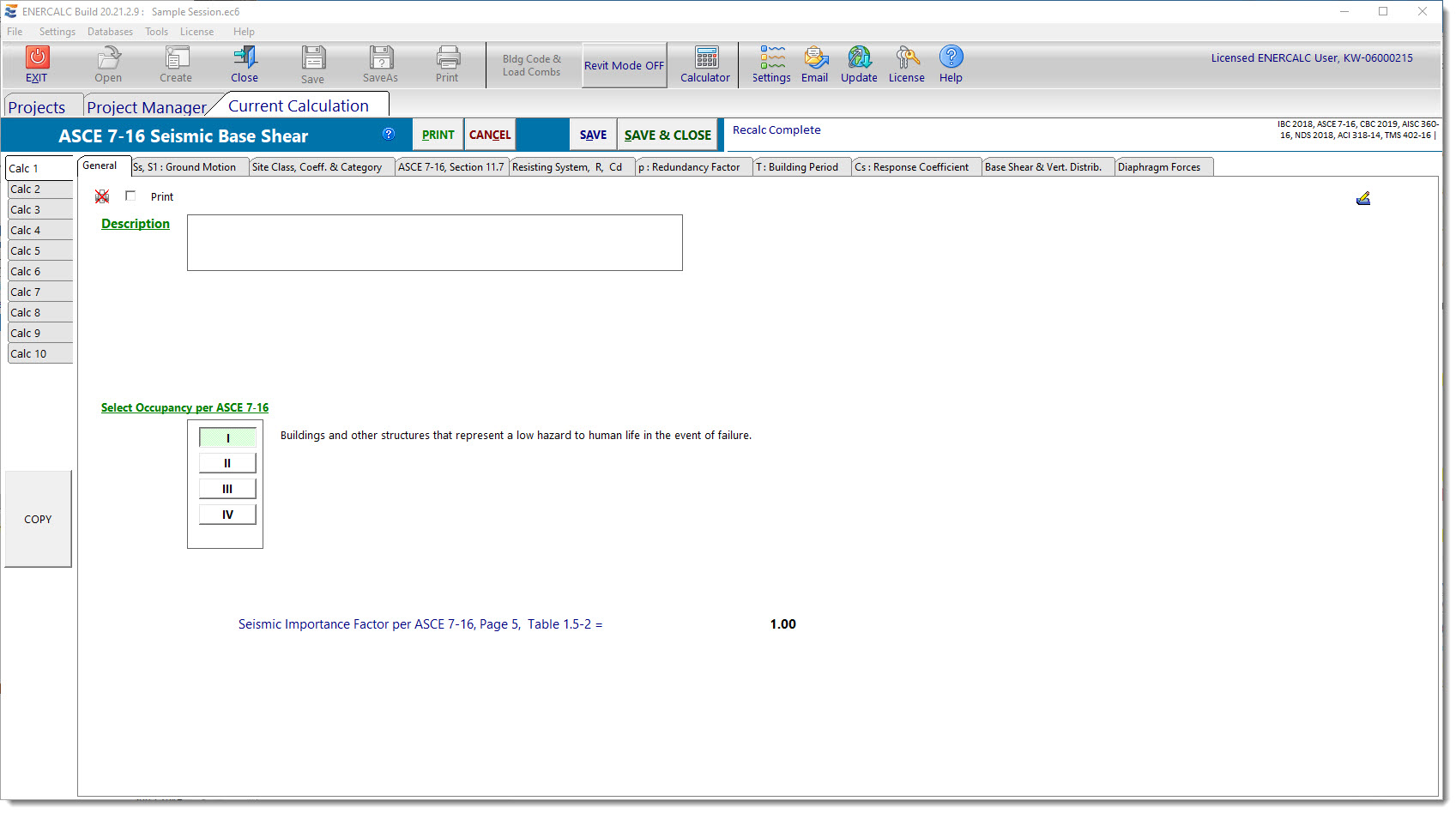The width and height of the screenshot is (1456, 813).
Task: Open the License keys icon
Action: pyautogui.click(x=907, y=57)
